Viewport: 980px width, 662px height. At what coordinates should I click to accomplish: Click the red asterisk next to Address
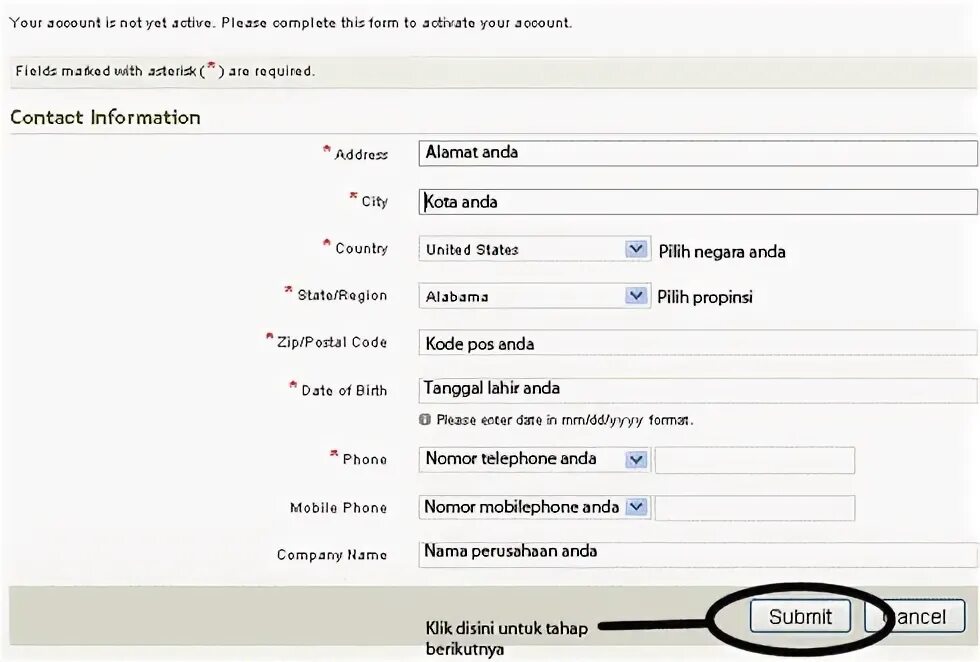tap(325, 149)
